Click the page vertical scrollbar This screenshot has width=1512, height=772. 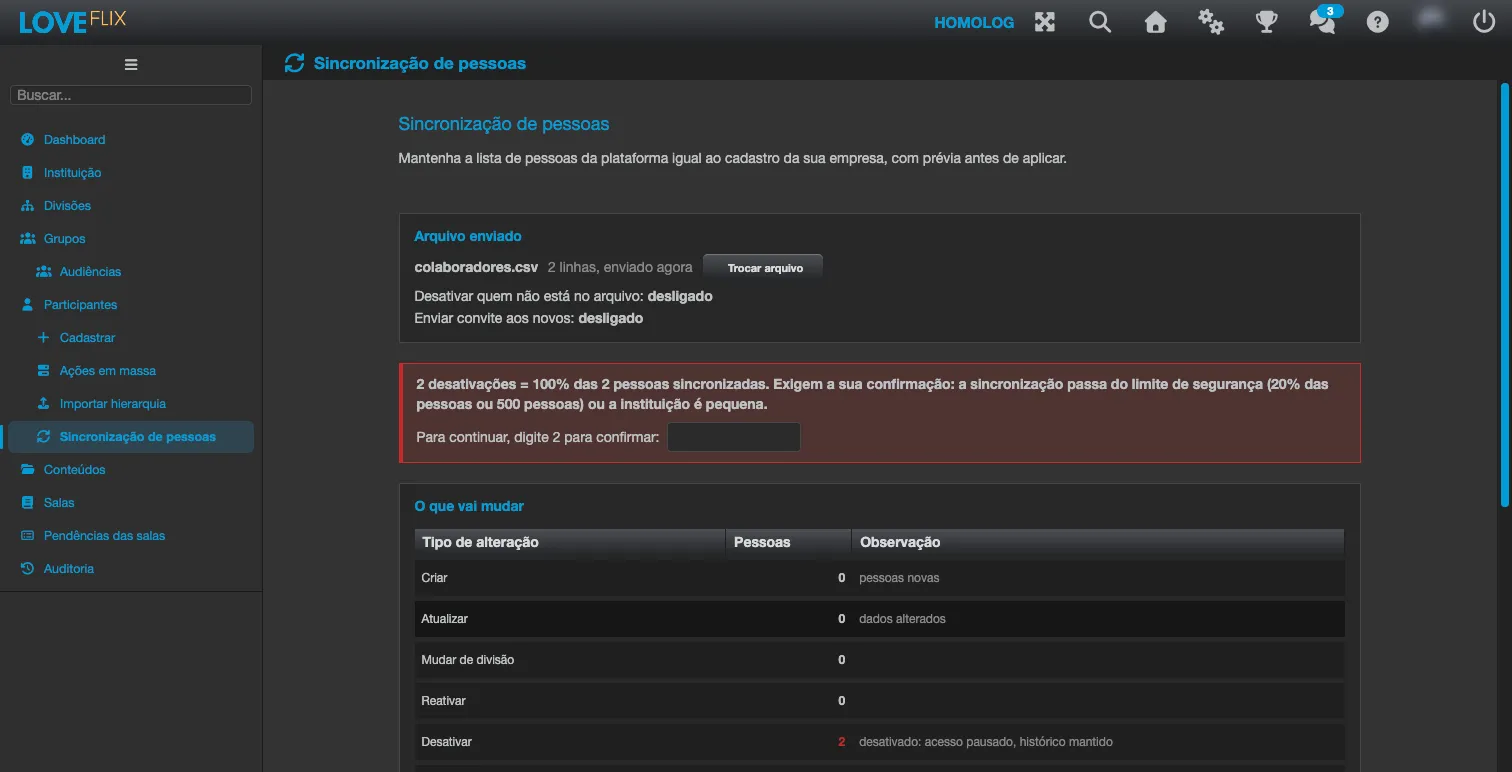tap(1504, 295)
